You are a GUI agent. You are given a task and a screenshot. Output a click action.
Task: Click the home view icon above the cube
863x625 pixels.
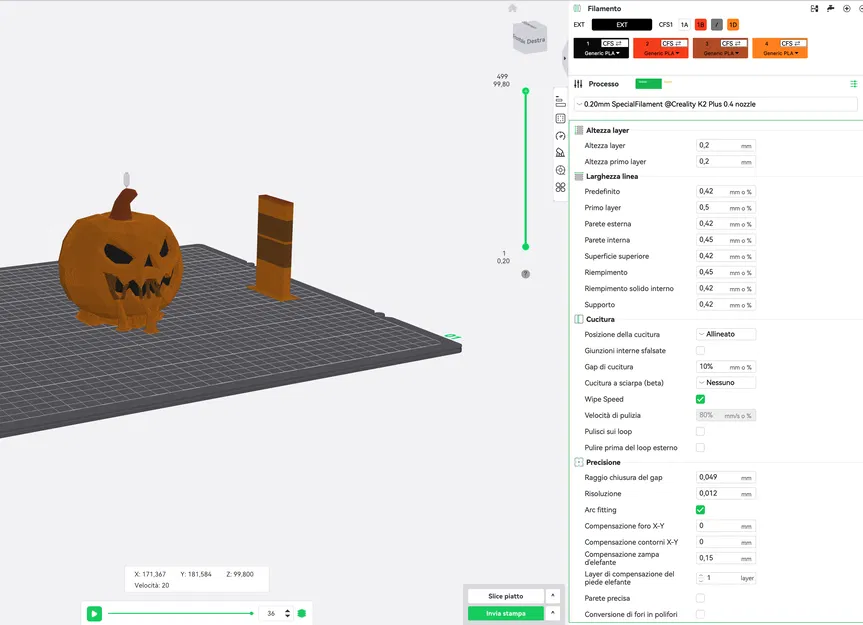point(512,8)
